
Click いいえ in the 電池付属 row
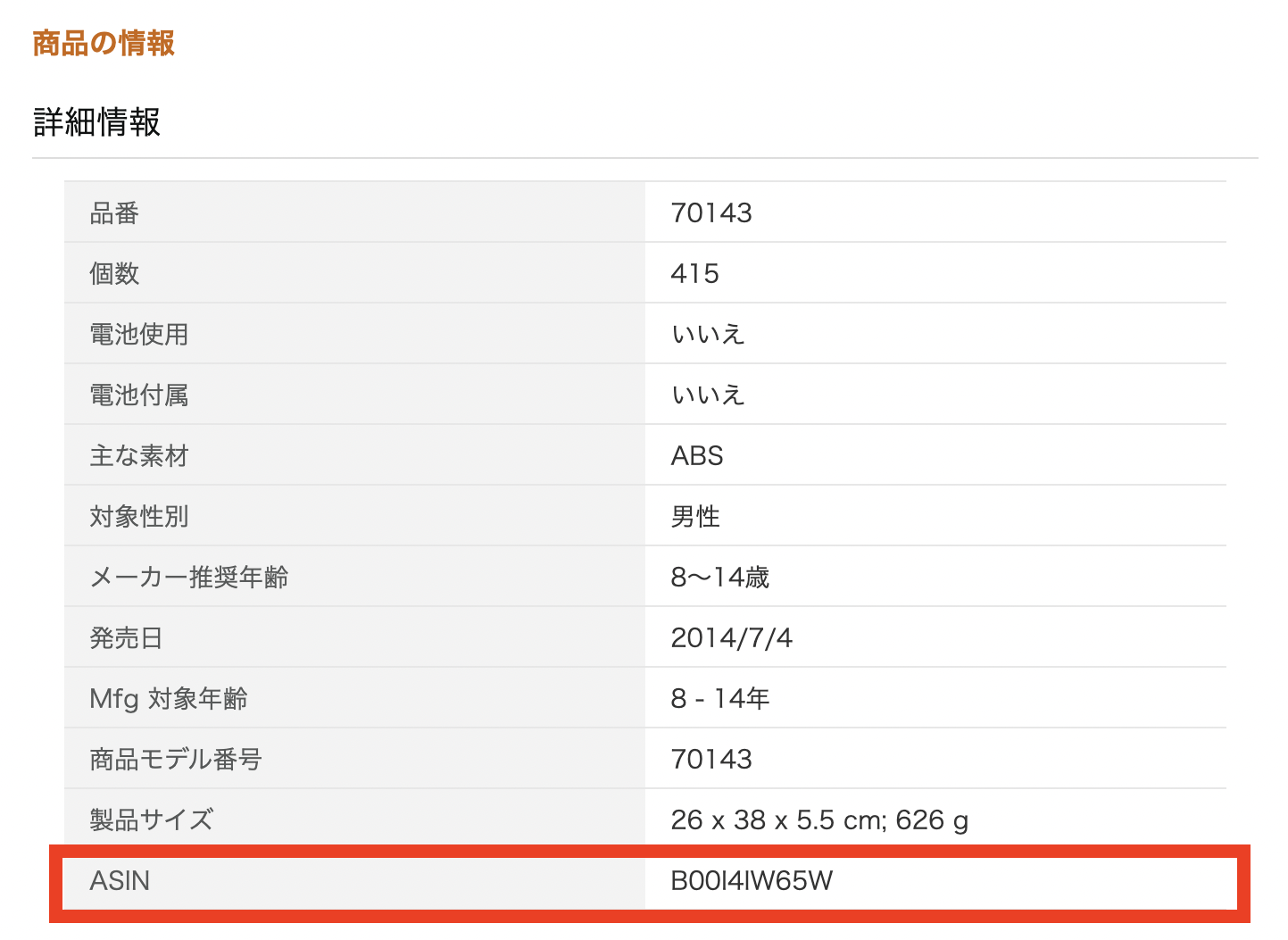pos(708,395)
